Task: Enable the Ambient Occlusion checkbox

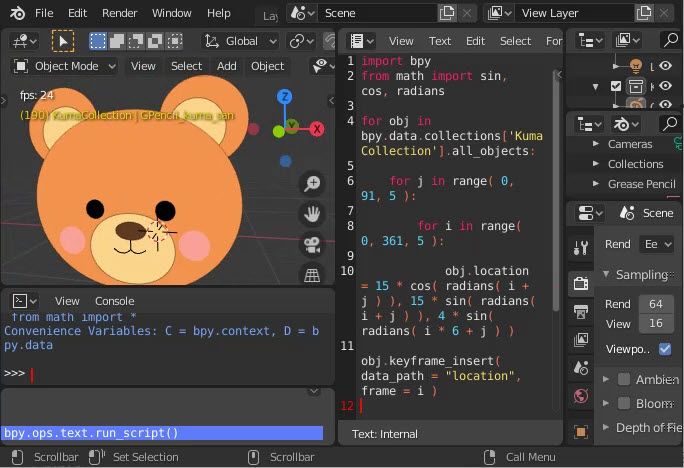Action: point(624,379)
